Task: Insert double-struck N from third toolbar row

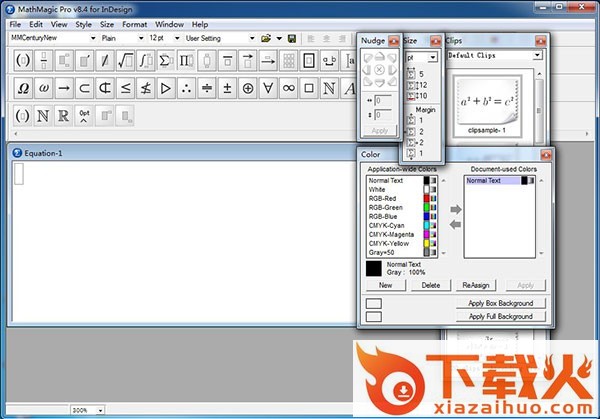Action: point(43,116)
